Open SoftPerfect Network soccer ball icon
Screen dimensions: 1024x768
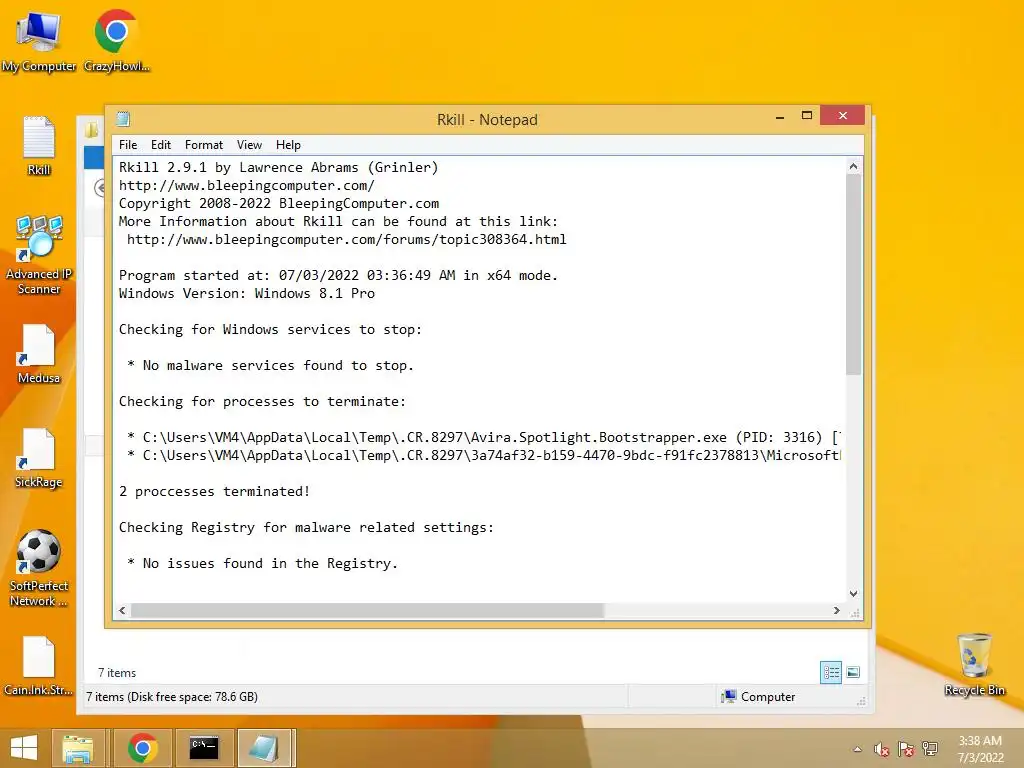pyautogui.click(x=39, y=568)
